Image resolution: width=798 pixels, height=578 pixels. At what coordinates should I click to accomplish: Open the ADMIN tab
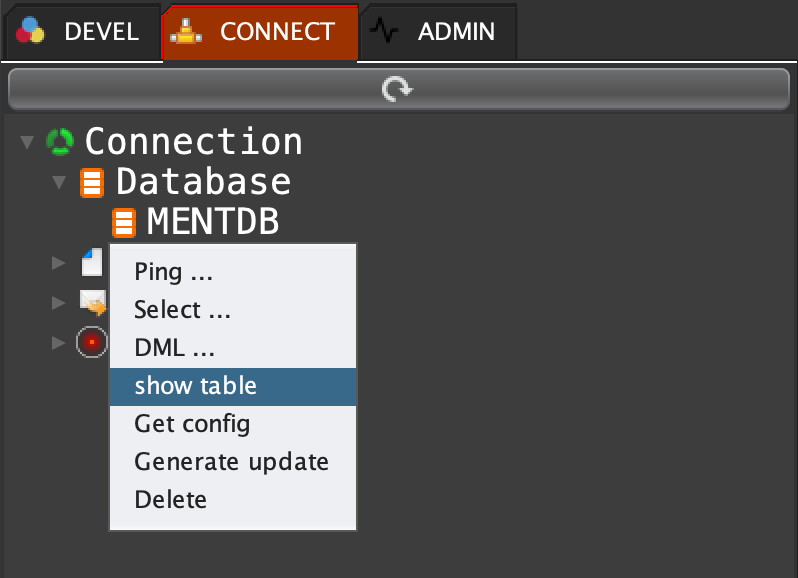438,32
